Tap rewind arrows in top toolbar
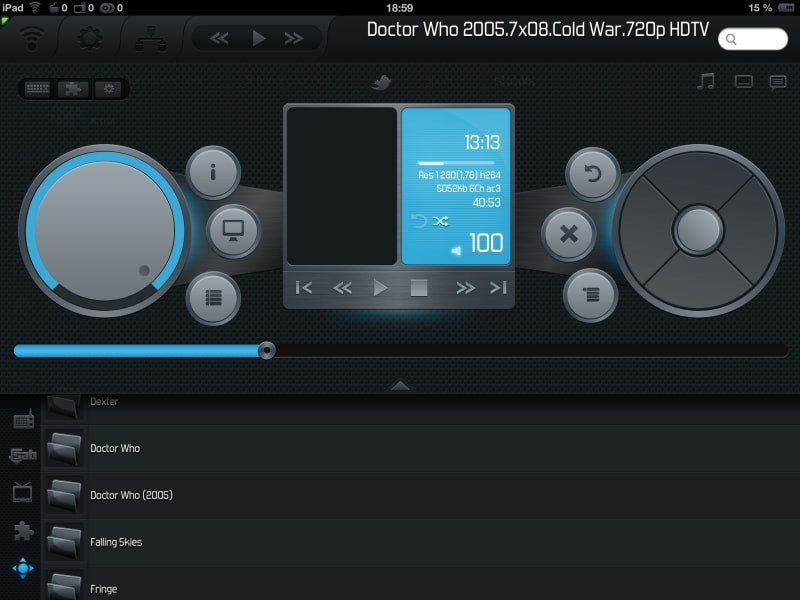Image resolution: width=800 pixels, height=600 pixels. 219,38
